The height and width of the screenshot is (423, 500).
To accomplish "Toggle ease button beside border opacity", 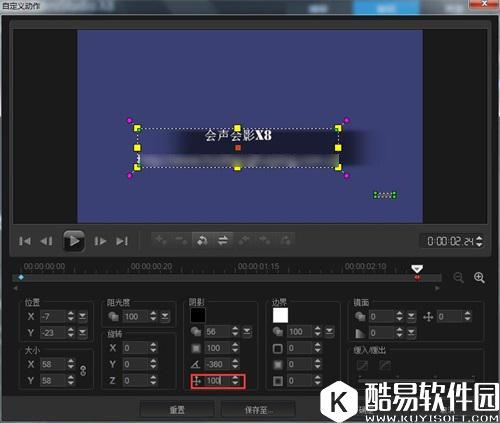I will tap(329, 332).
